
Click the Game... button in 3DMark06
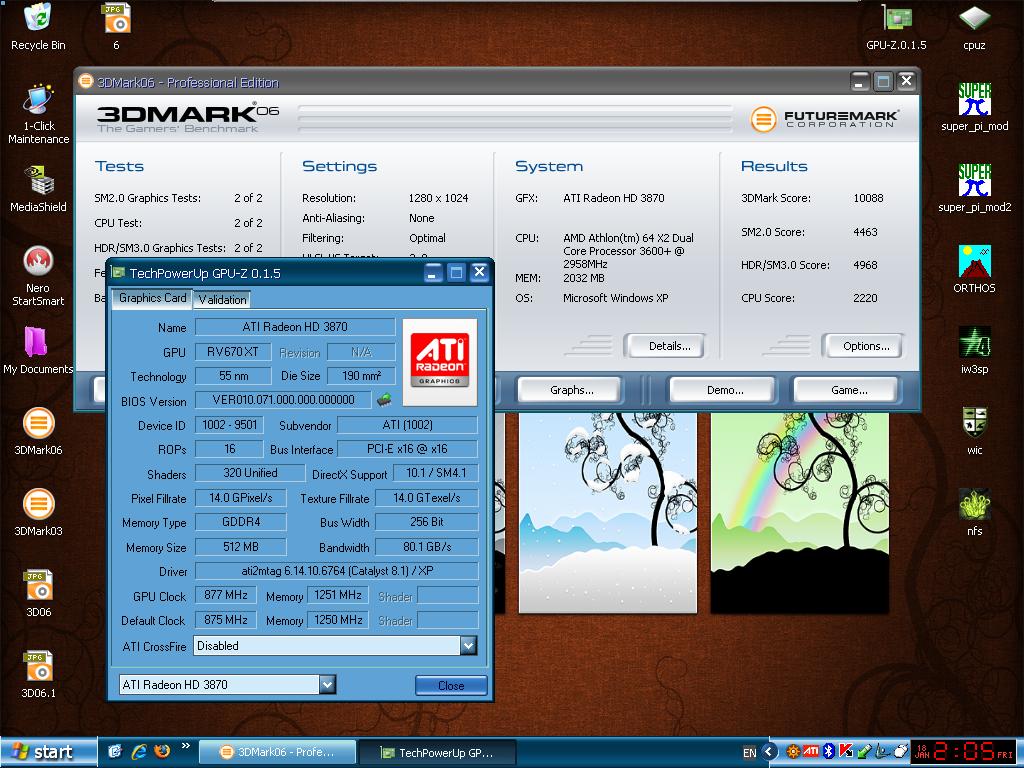point(848,390)
